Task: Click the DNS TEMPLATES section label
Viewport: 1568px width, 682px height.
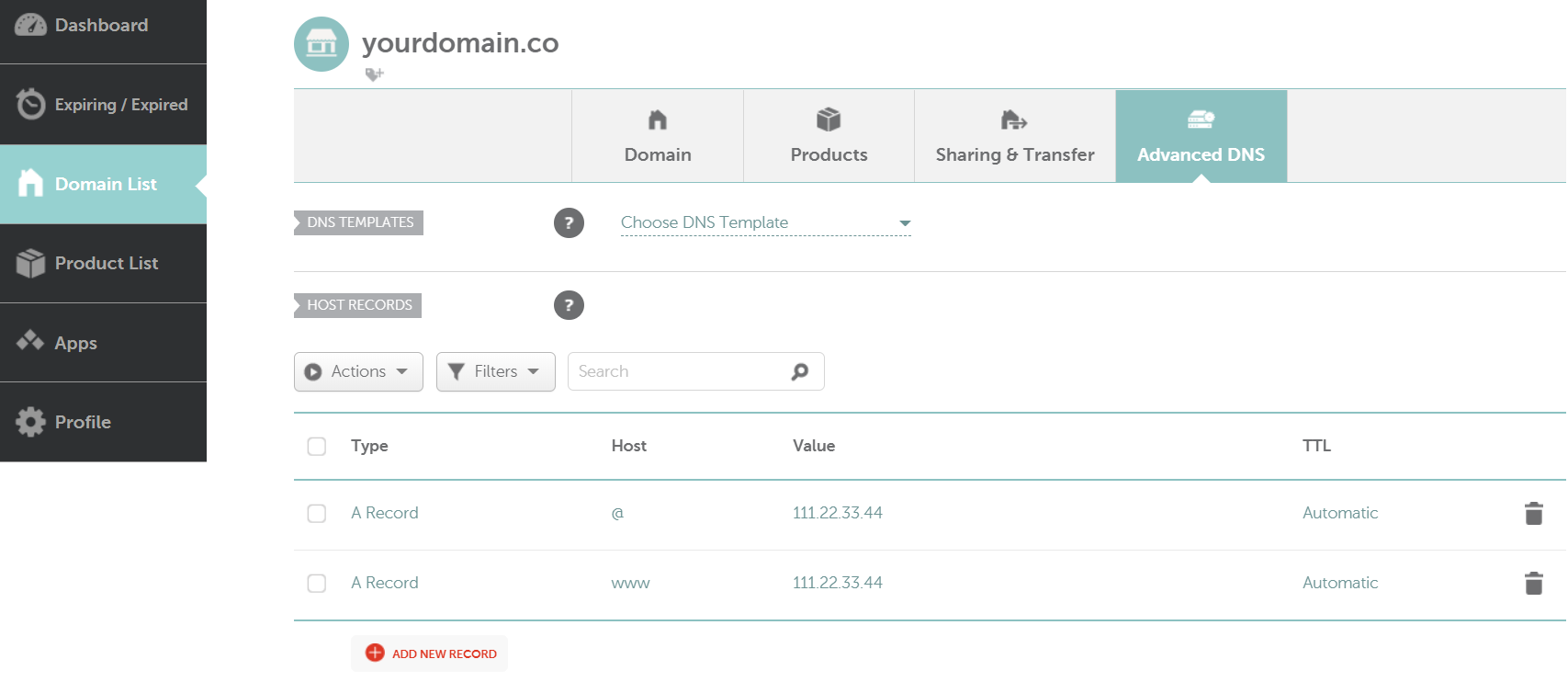Action: (359, 222)
